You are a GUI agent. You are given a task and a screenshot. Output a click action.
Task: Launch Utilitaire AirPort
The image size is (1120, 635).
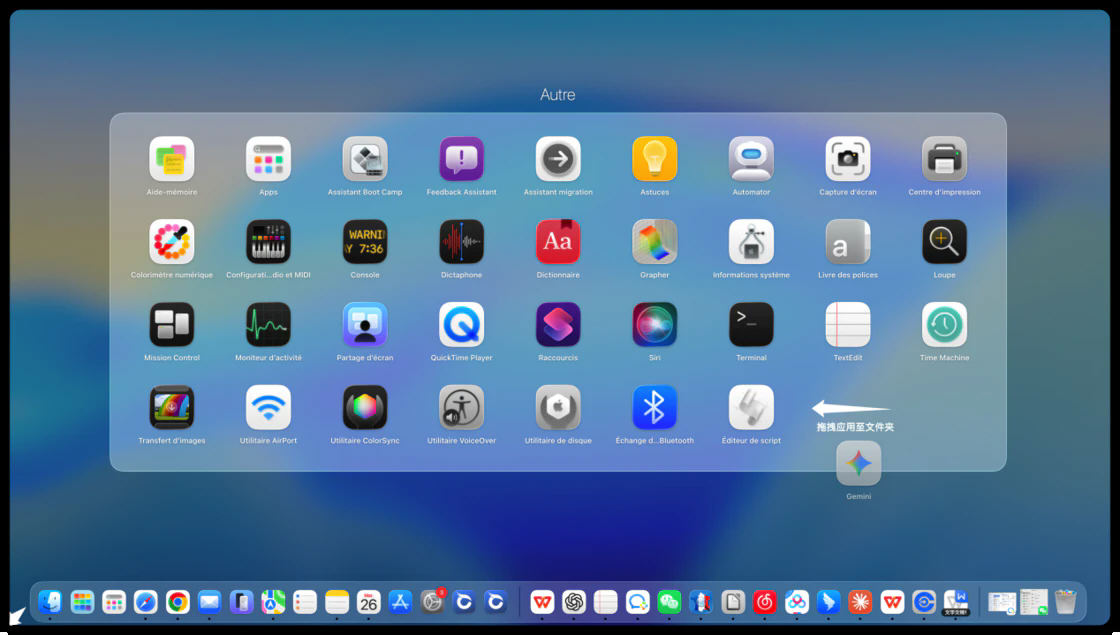pos(268,407)
